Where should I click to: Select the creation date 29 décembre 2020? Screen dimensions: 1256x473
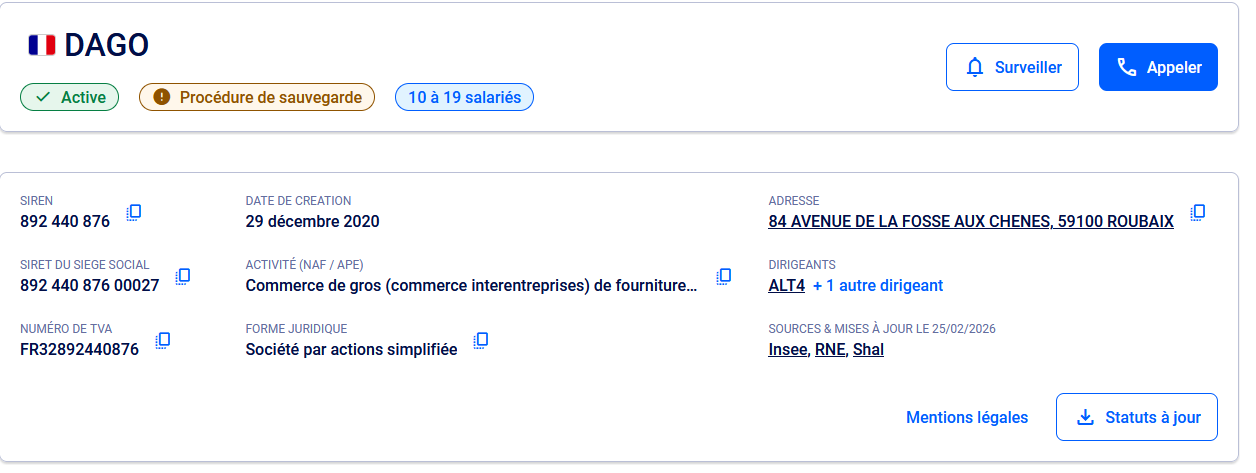pos(312,222)
